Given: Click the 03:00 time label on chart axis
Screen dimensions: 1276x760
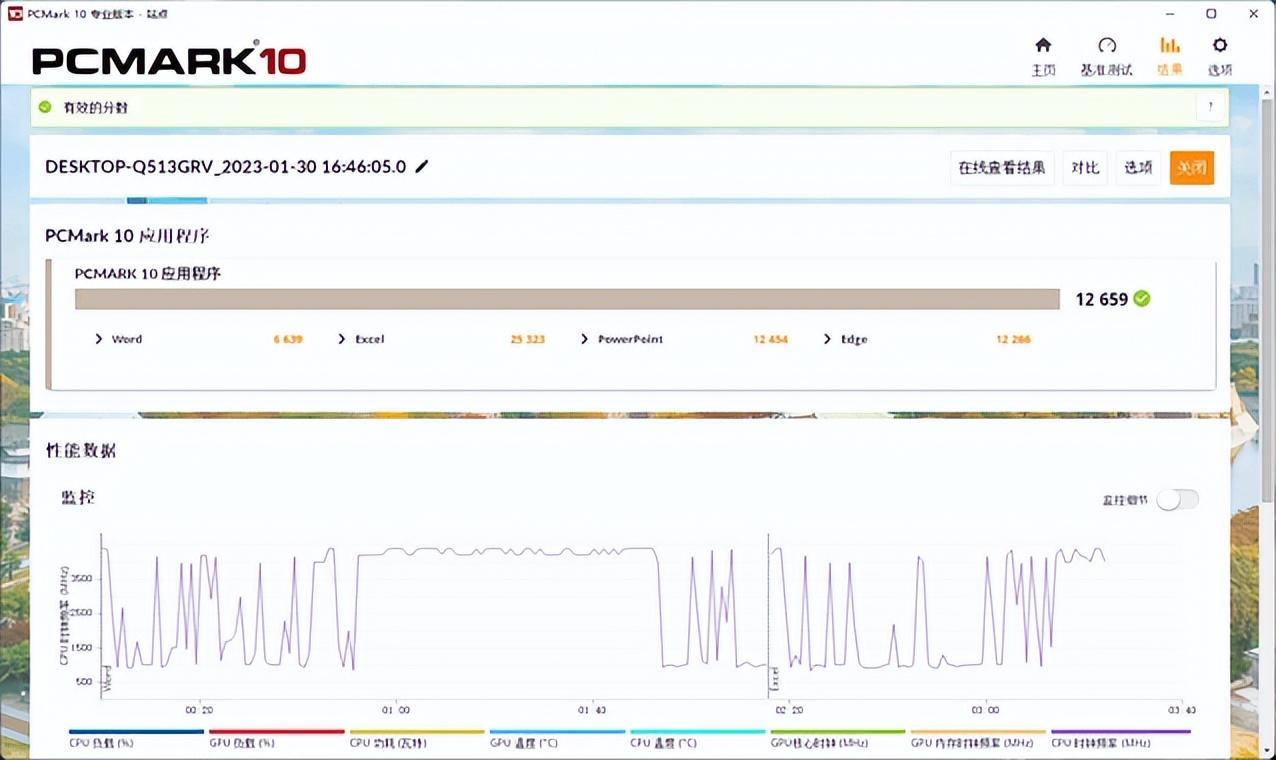Looking at the screenshot, I should 985,710.
